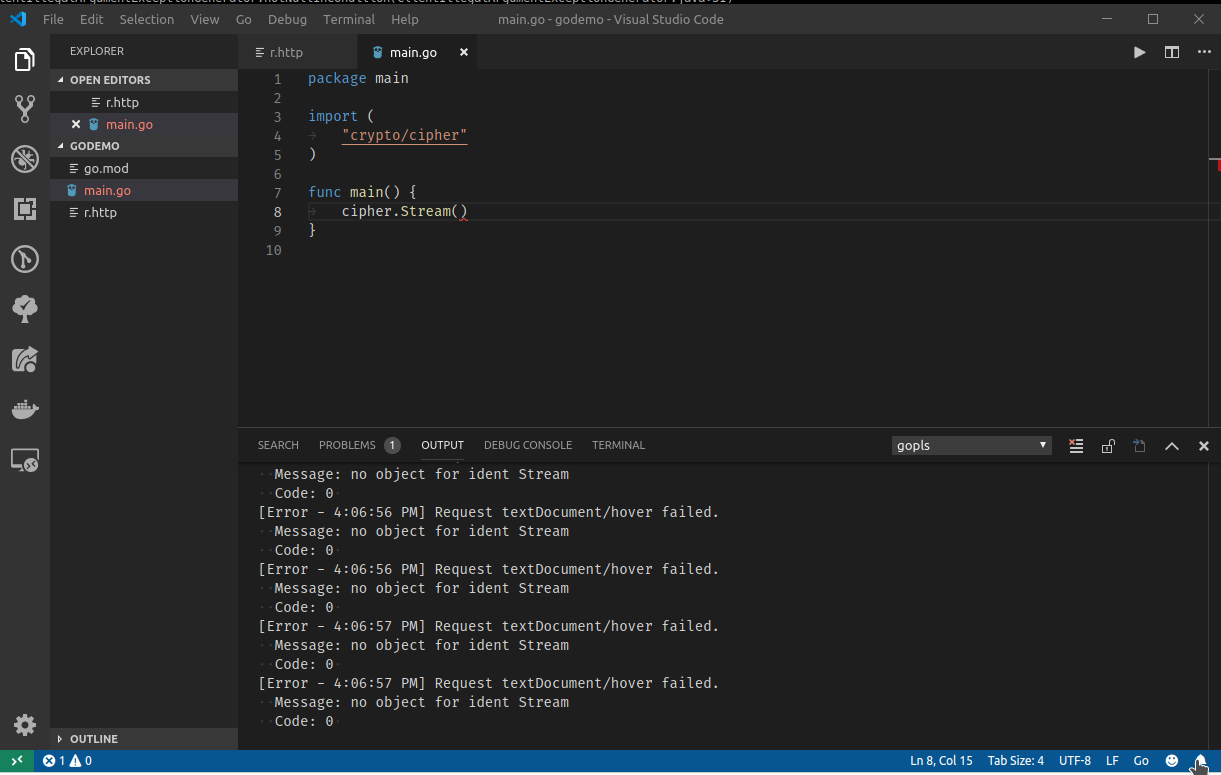1221x775 pixels.
Task: Open the feedback smiley in status bar
Action: 1171,760
